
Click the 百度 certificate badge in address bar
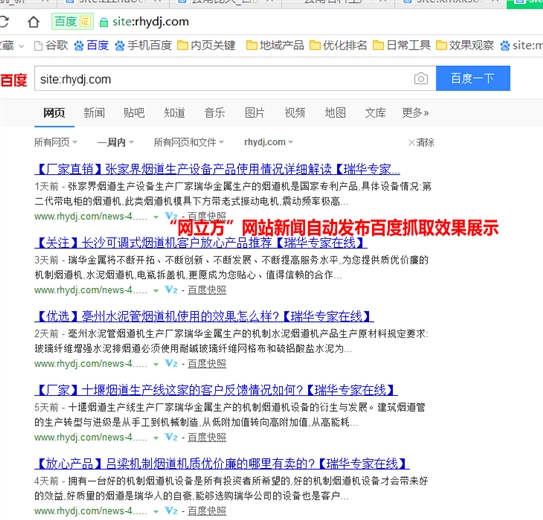pyautogui.click(x=72, y=22)
